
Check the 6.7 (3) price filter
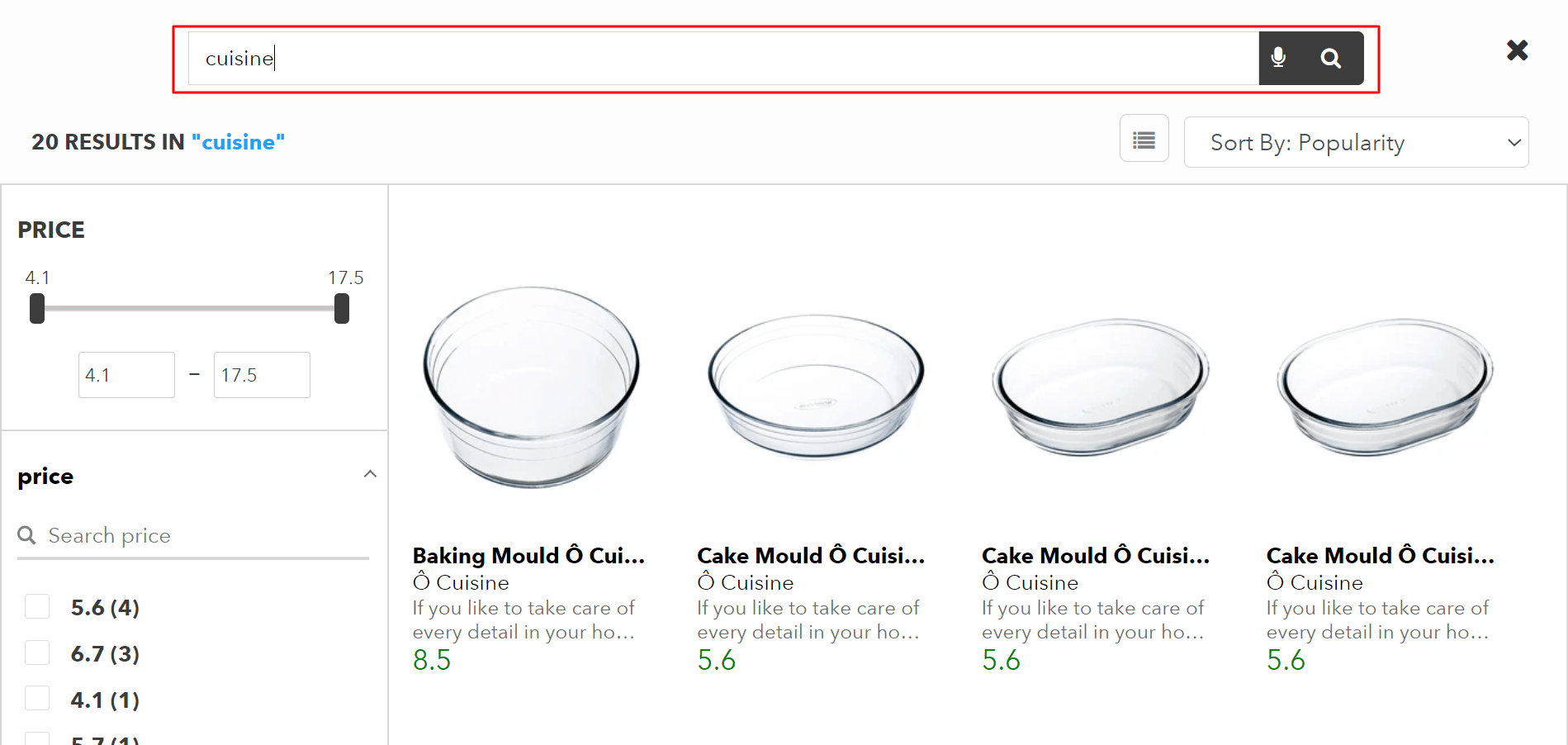[x=37, y=653]
